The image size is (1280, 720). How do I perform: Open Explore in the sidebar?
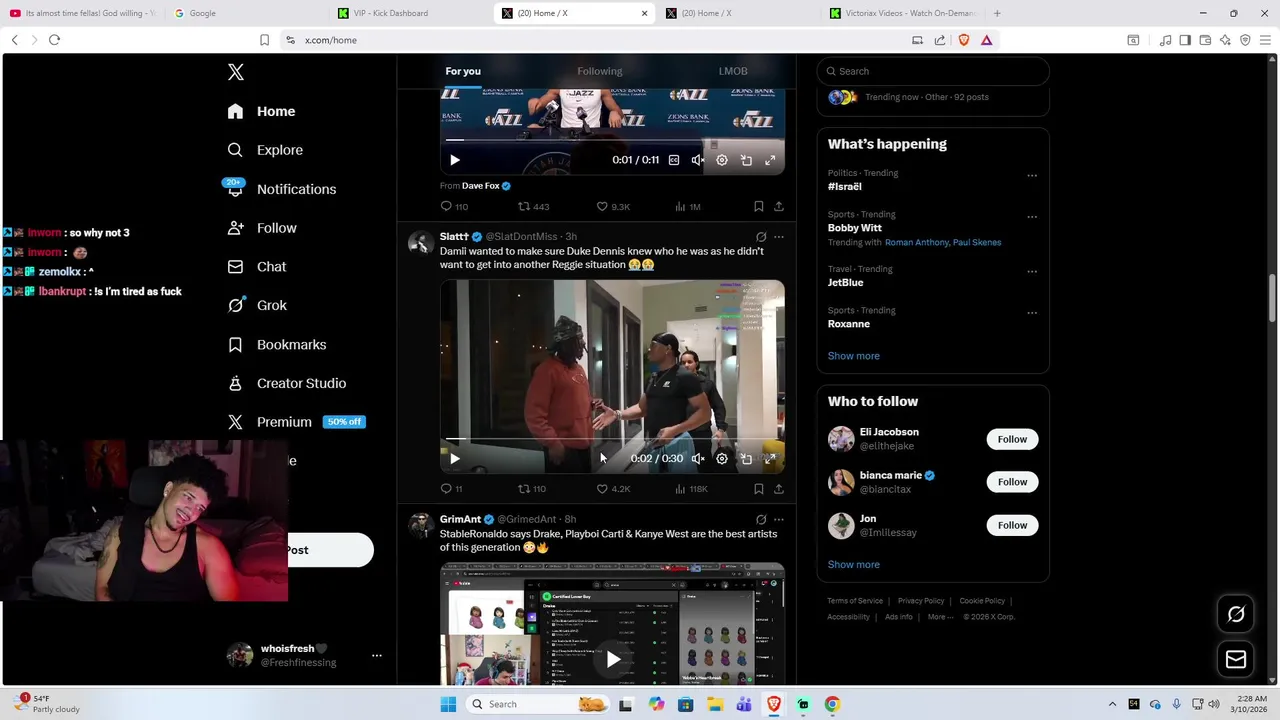tap(265, 150)
